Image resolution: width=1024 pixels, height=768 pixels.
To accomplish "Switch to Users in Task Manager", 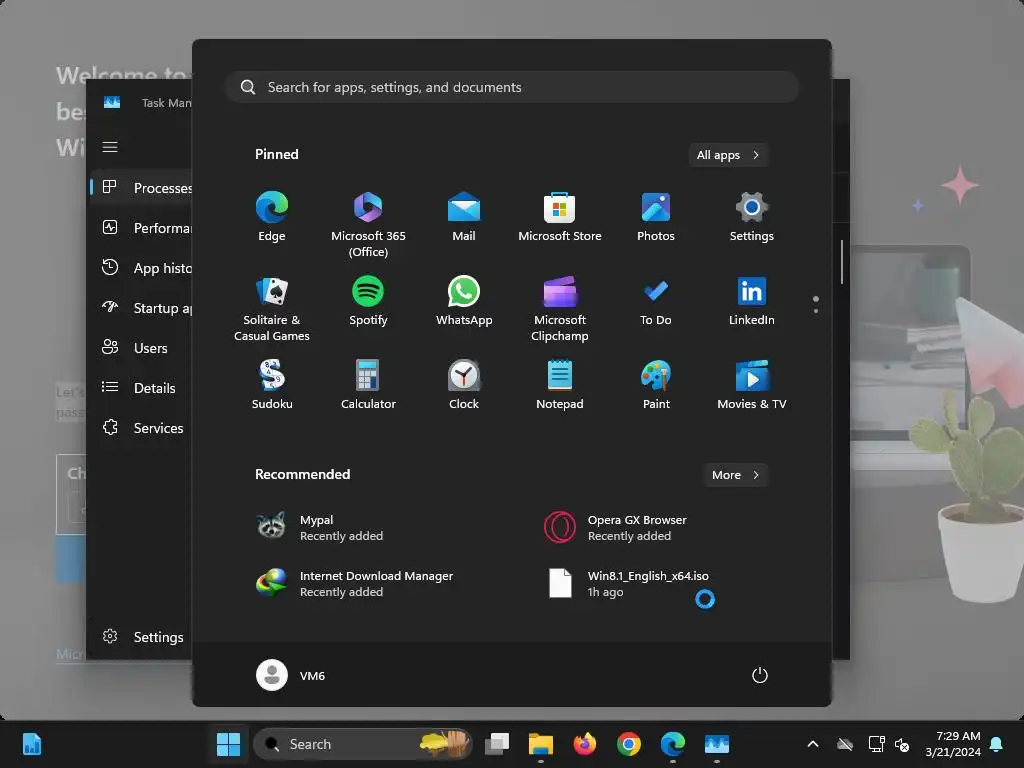I will point(142,348).
